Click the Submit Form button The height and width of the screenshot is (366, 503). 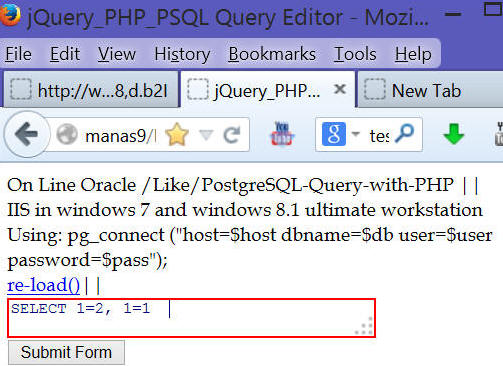[x=66, y=352]
